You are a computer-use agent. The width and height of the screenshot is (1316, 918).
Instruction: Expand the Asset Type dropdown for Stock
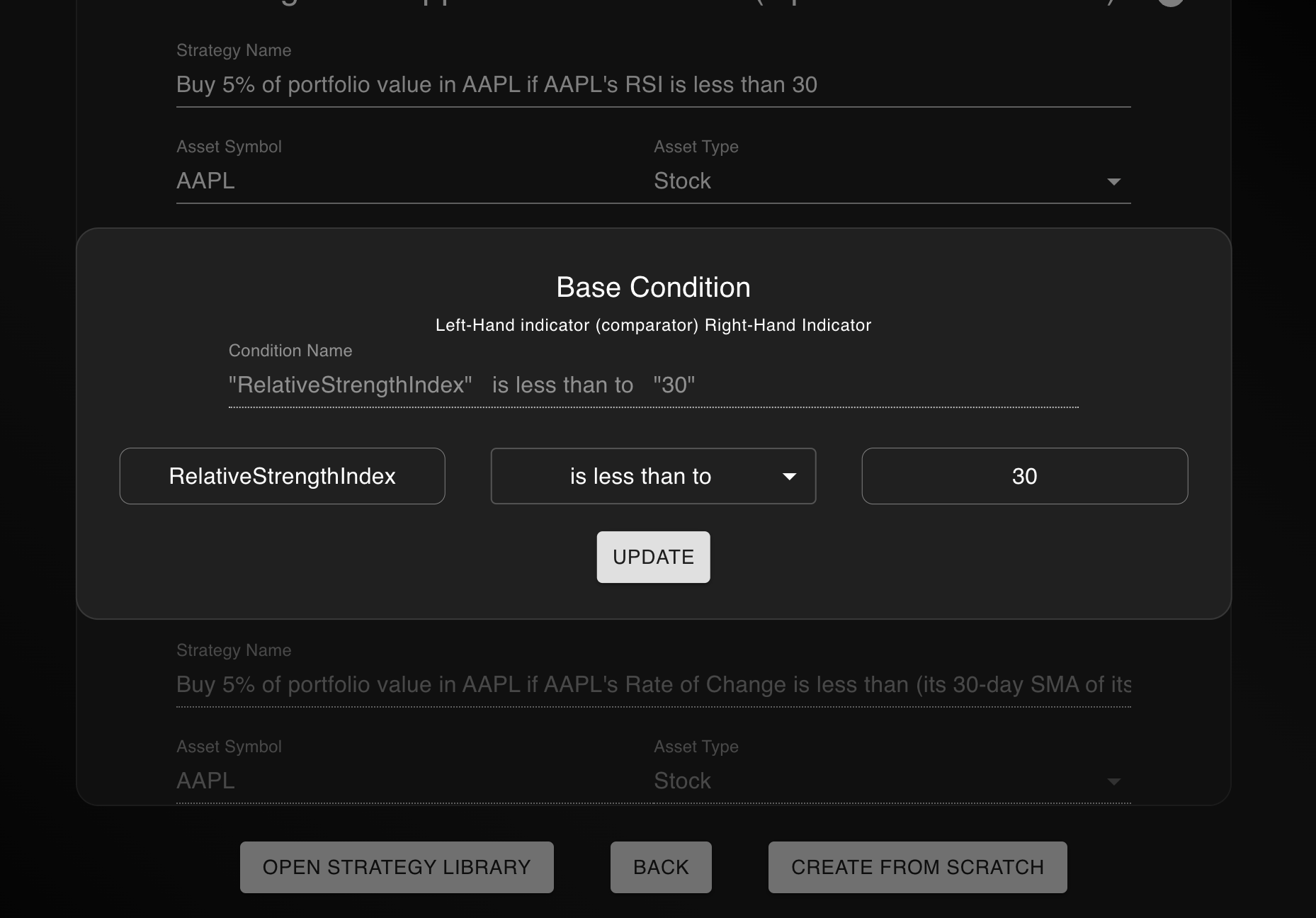[x=1113, y=181]
